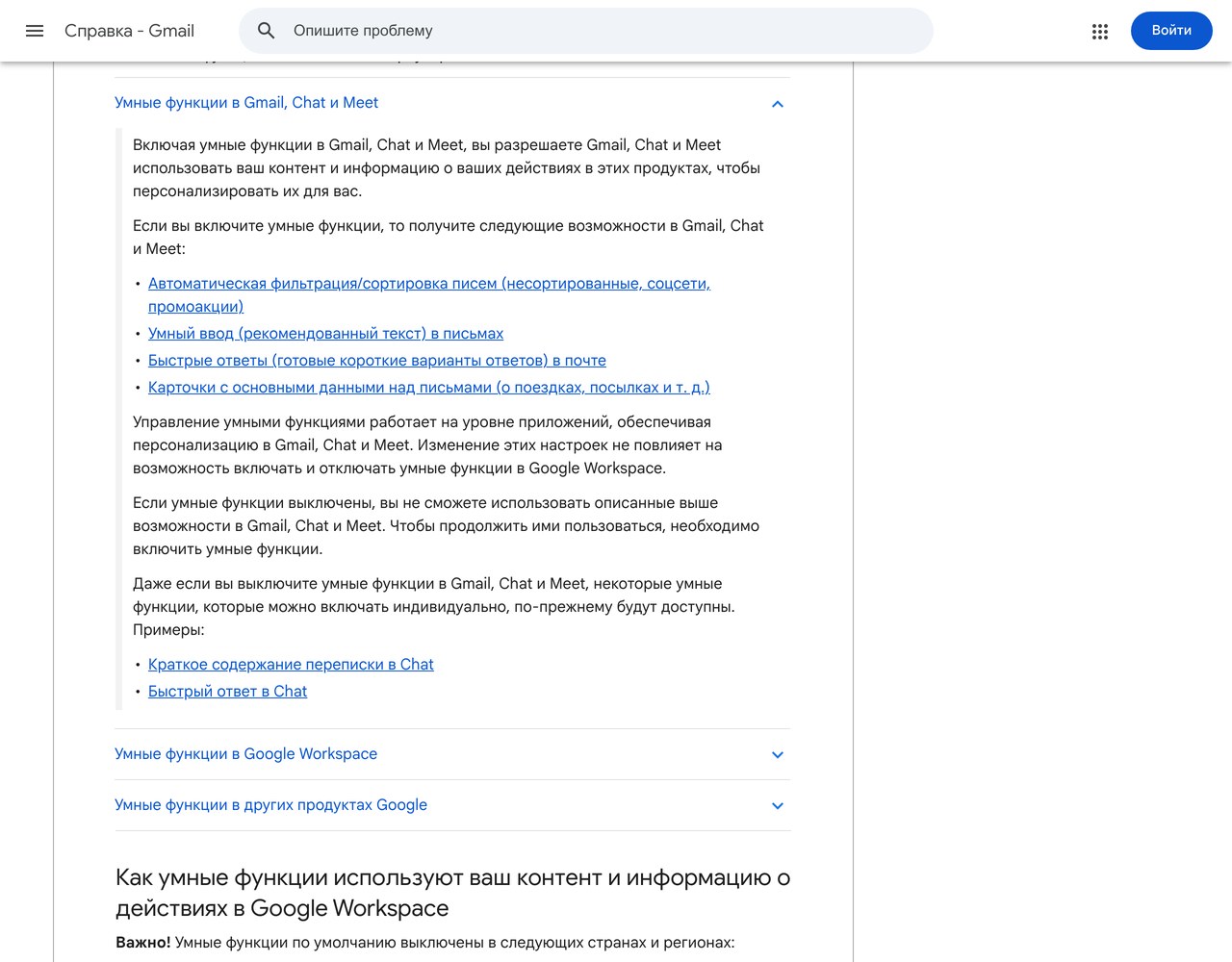Open section Умные функции в других продуктах Google
The image size is (1232, 962).
[x=270, y=805]
